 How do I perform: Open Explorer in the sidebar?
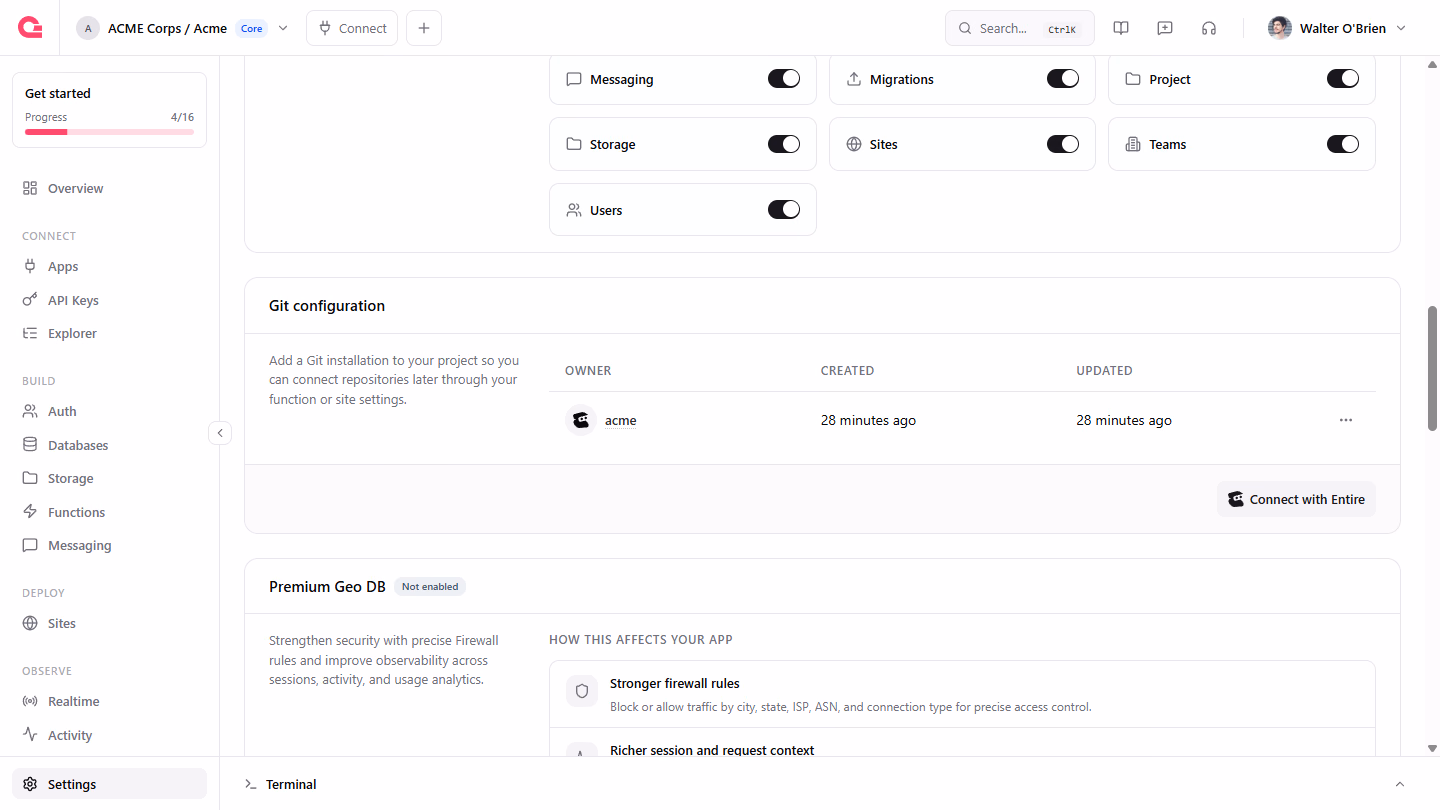point(110,333)
